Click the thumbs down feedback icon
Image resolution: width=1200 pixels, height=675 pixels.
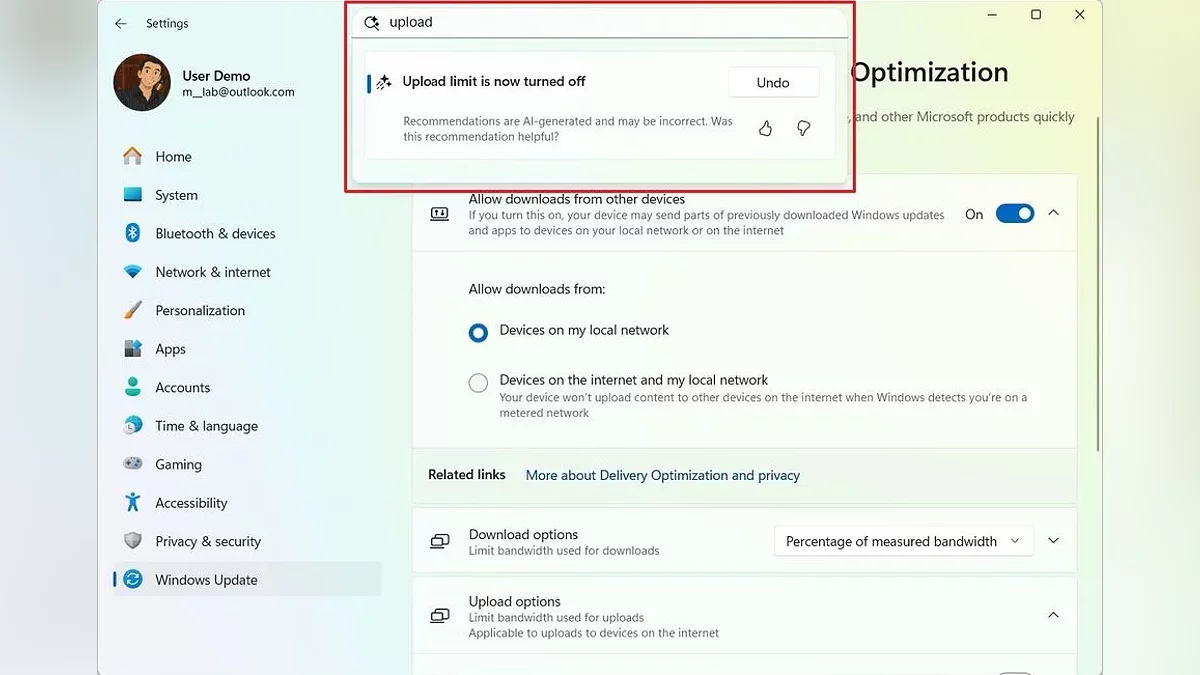pyautogui.click(x=803, y=128)
